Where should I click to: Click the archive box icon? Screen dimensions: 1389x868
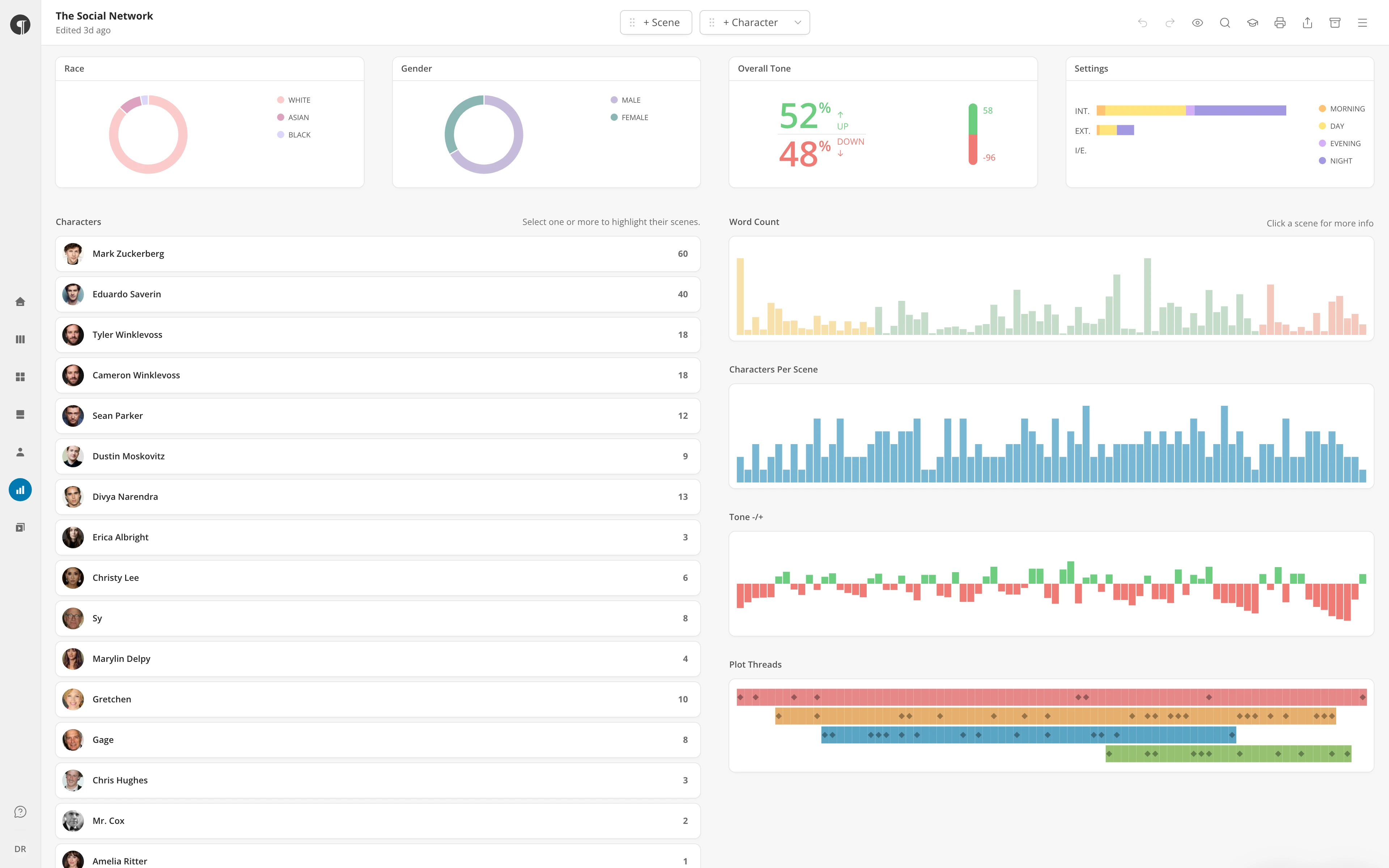tap(1335, 22)
